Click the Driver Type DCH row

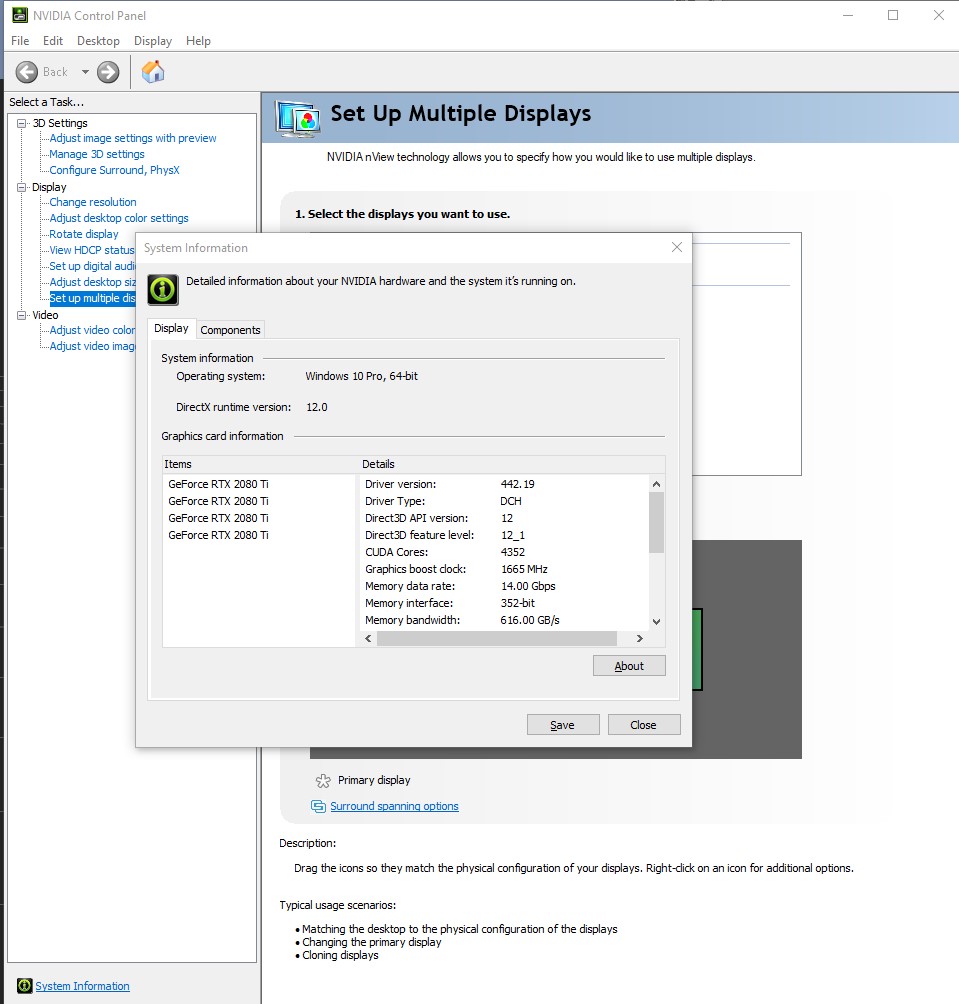point(443,501)
